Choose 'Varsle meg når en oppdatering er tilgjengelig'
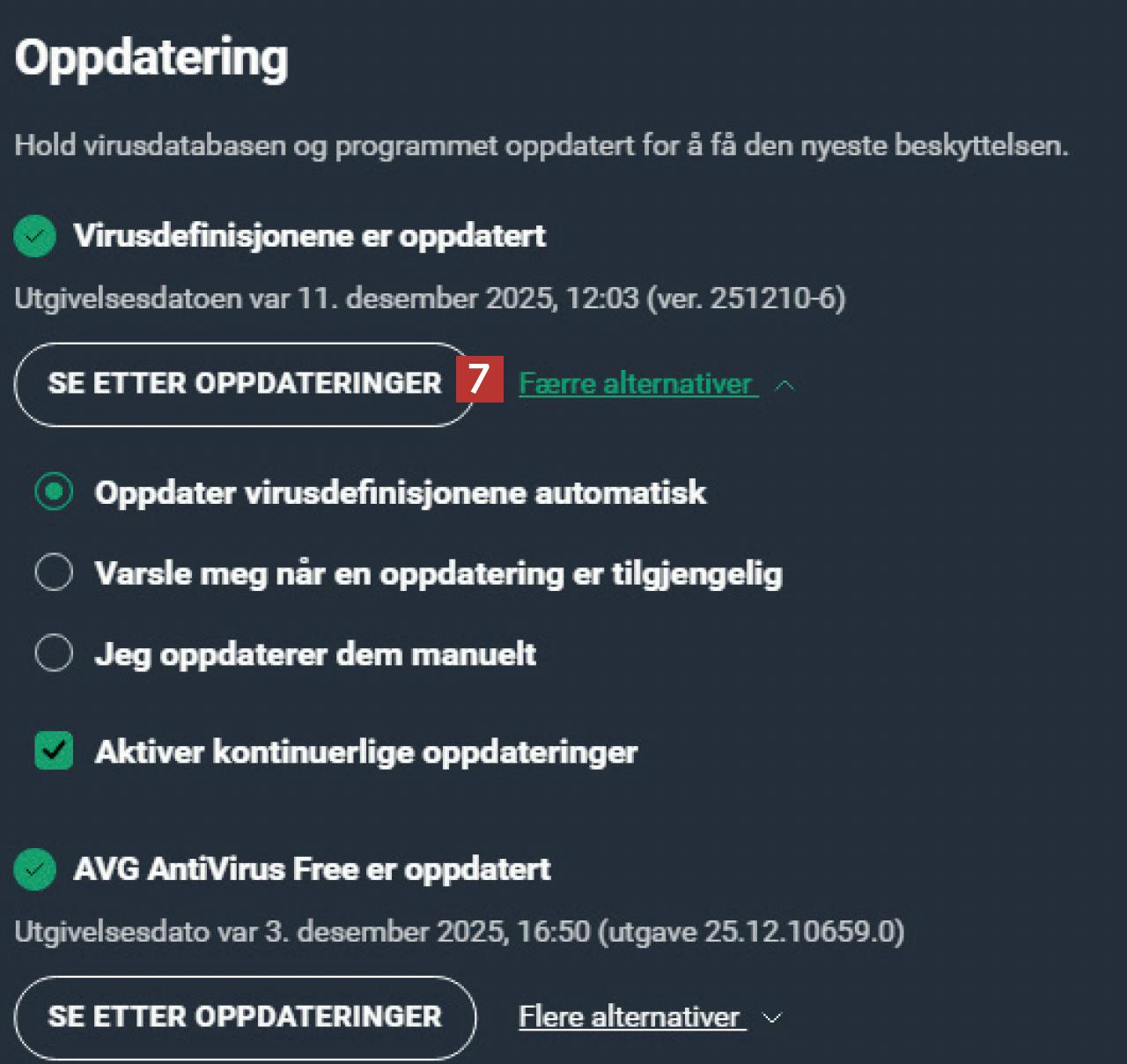Viewport: 1127px width, 1064px height. click(x=54, y=573)
